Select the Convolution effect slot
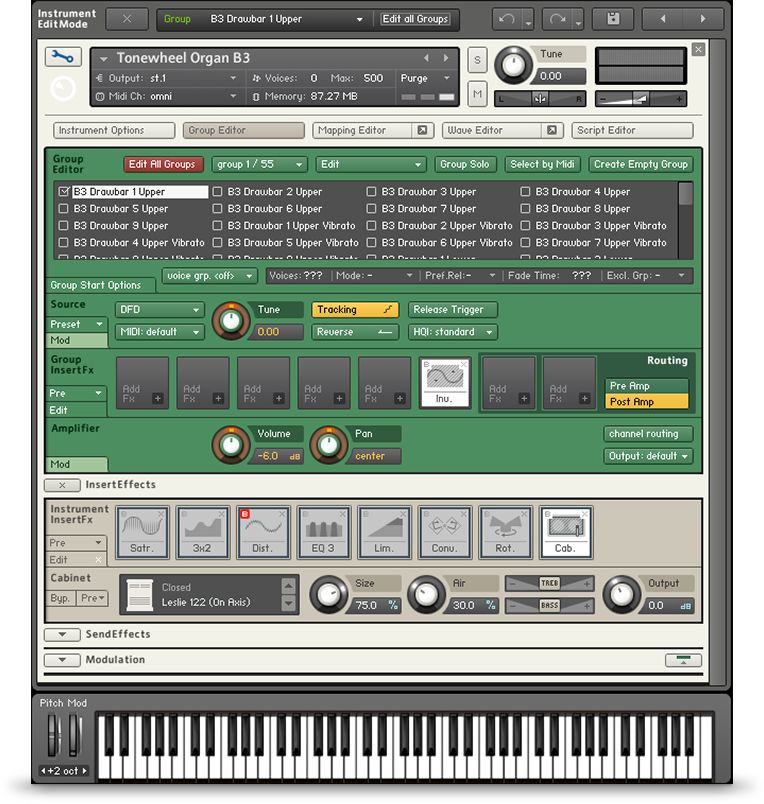The width and height of the screenshot is (764, 804). (444, 531)
